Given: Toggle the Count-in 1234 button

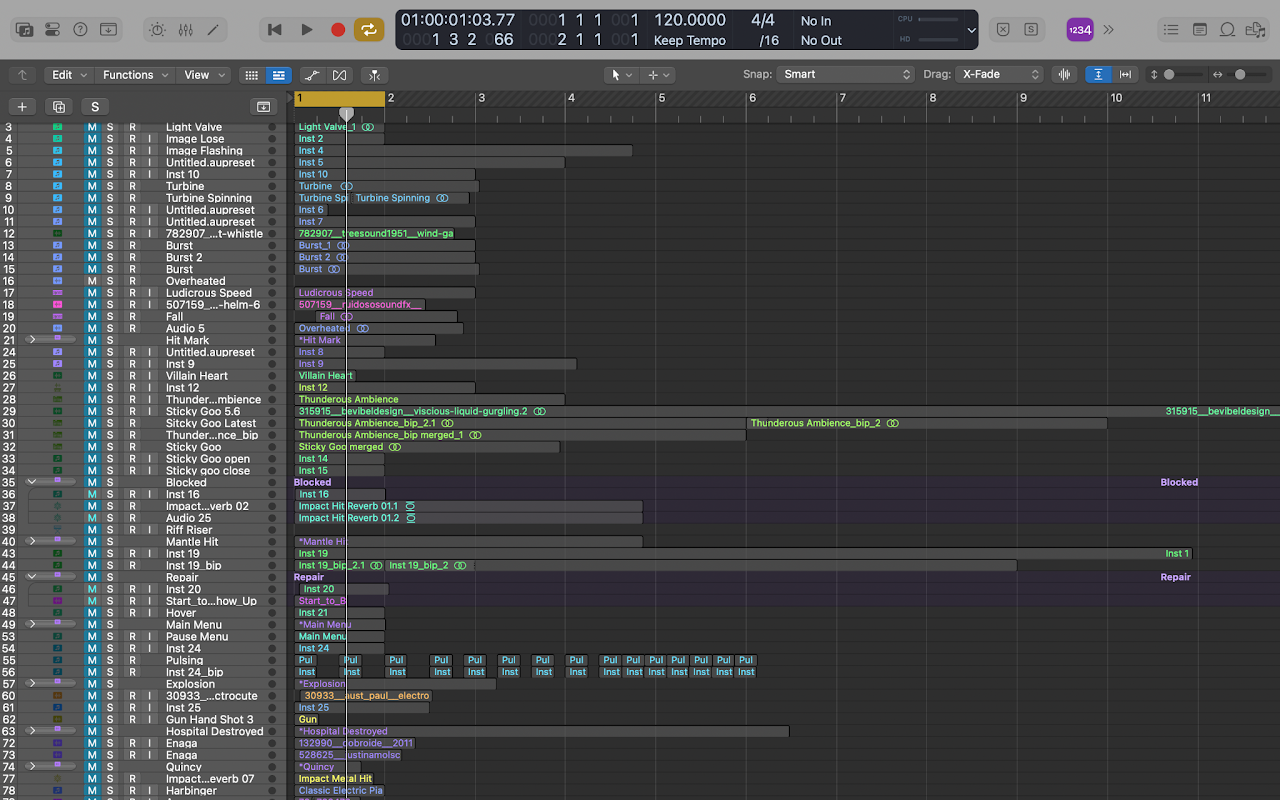Looking at the screenshot, I should pyautogui.click(x=1080, y=30).
